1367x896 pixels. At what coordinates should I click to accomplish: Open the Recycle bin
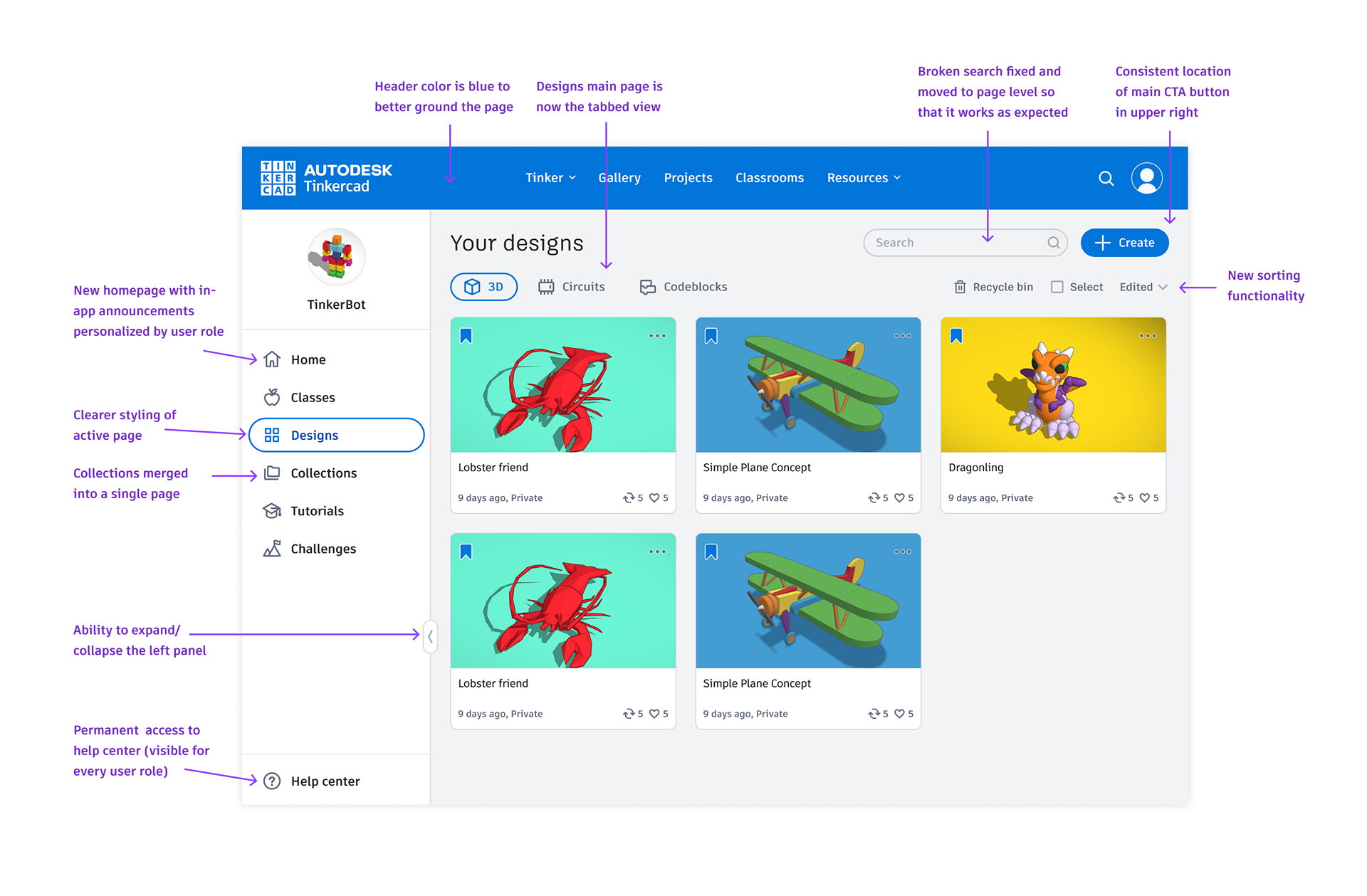pyautogui.click(x=993, y=287)
